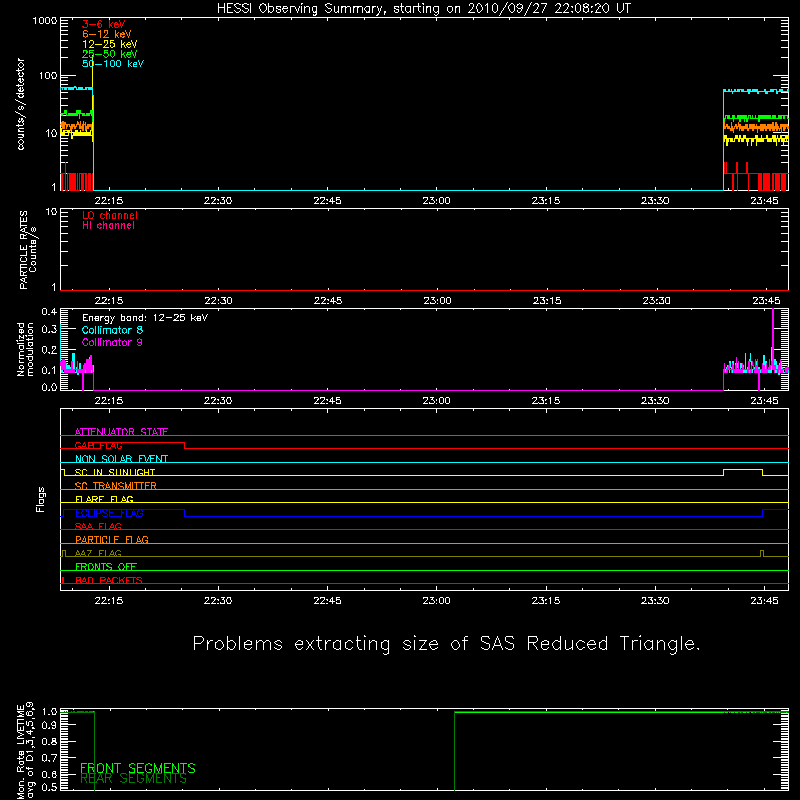Viewport: 800px width, 800px height.
Task: Click the 1000 value on counts axis
Action: click(x=45, y=20)
